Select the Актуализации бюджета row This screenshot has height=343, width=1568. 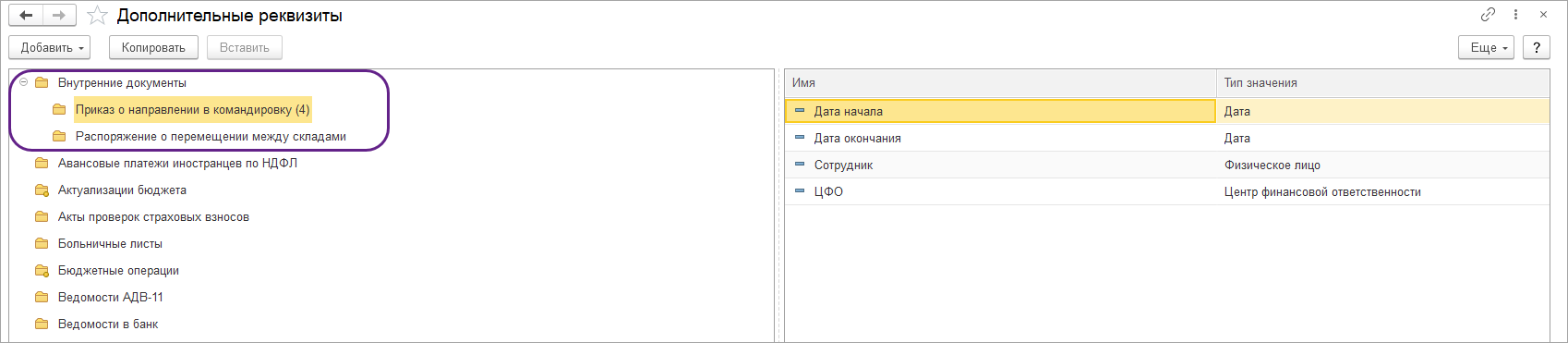(391, 190)
